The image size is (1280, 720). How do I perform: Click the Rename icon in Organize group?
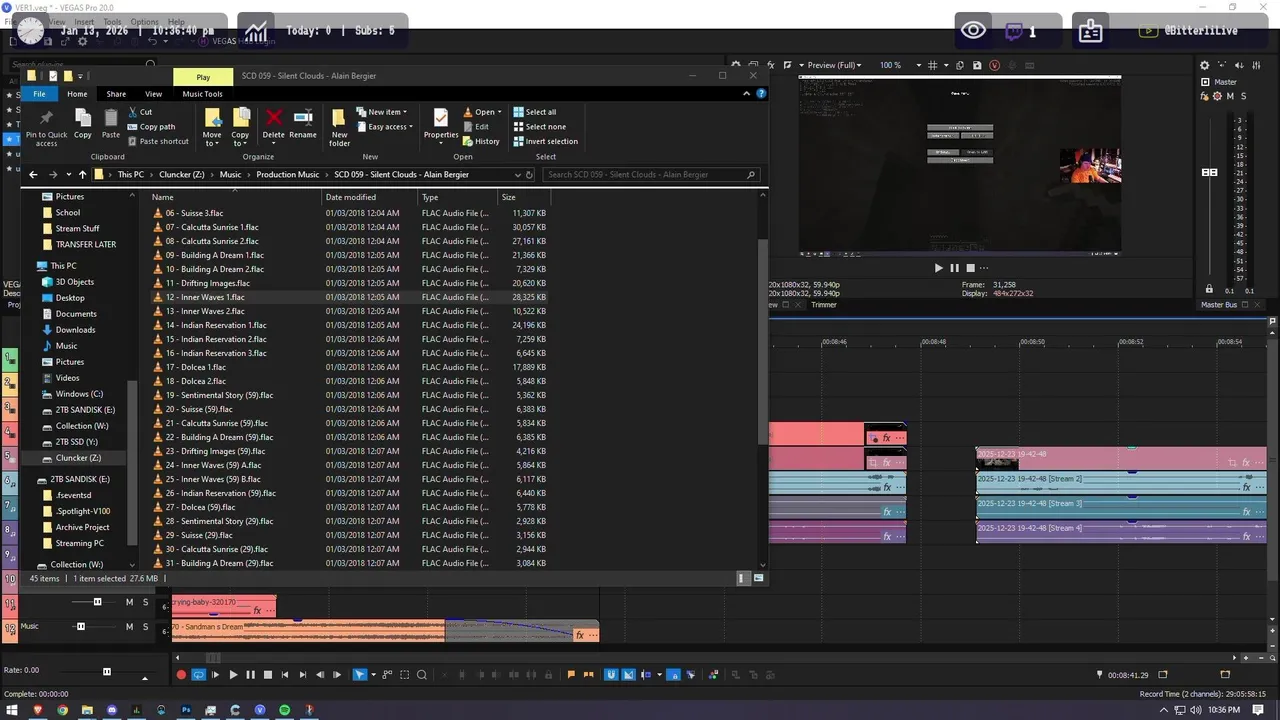(x=303, y=118)
